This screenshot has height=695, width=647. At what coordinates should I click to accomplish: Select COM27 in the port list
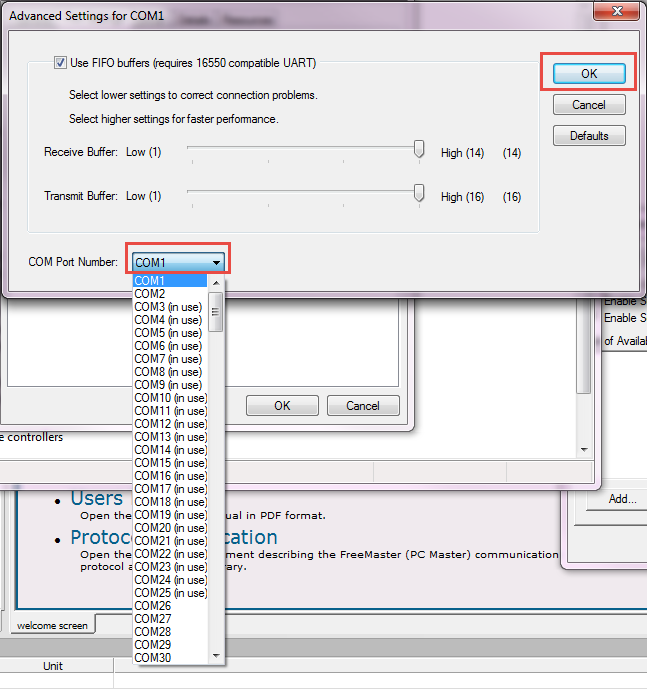(170, 619)
